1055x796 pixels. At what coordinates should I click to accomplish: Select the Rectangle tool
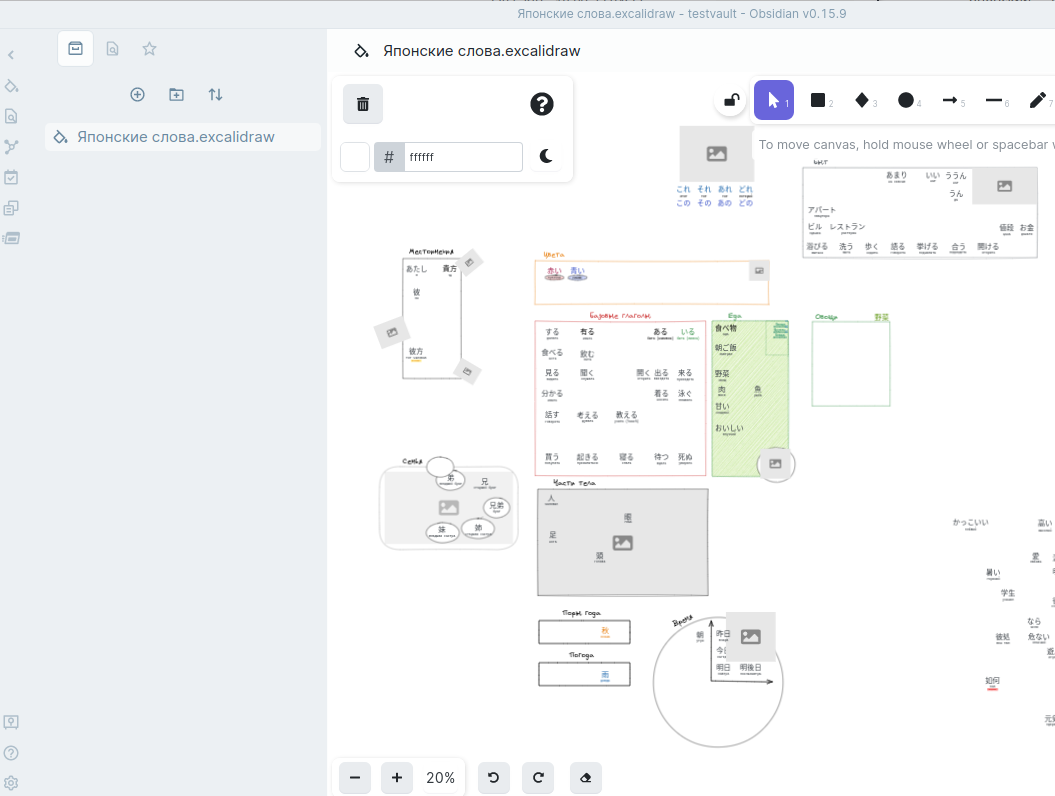click(x=817, y=100)
